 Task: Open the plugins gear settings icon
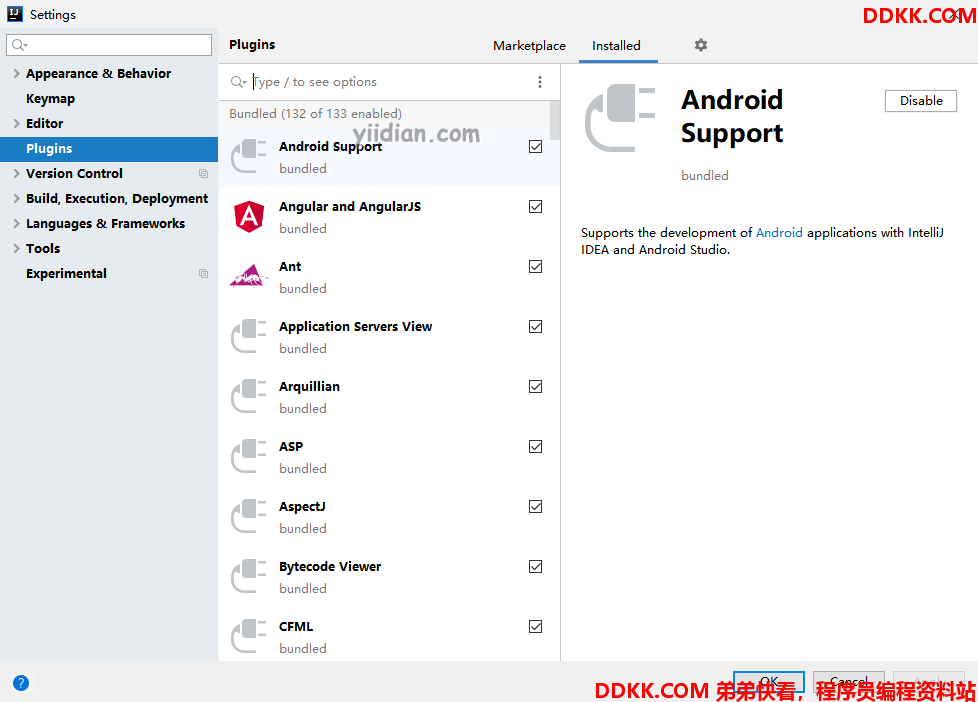pos(700,45)
